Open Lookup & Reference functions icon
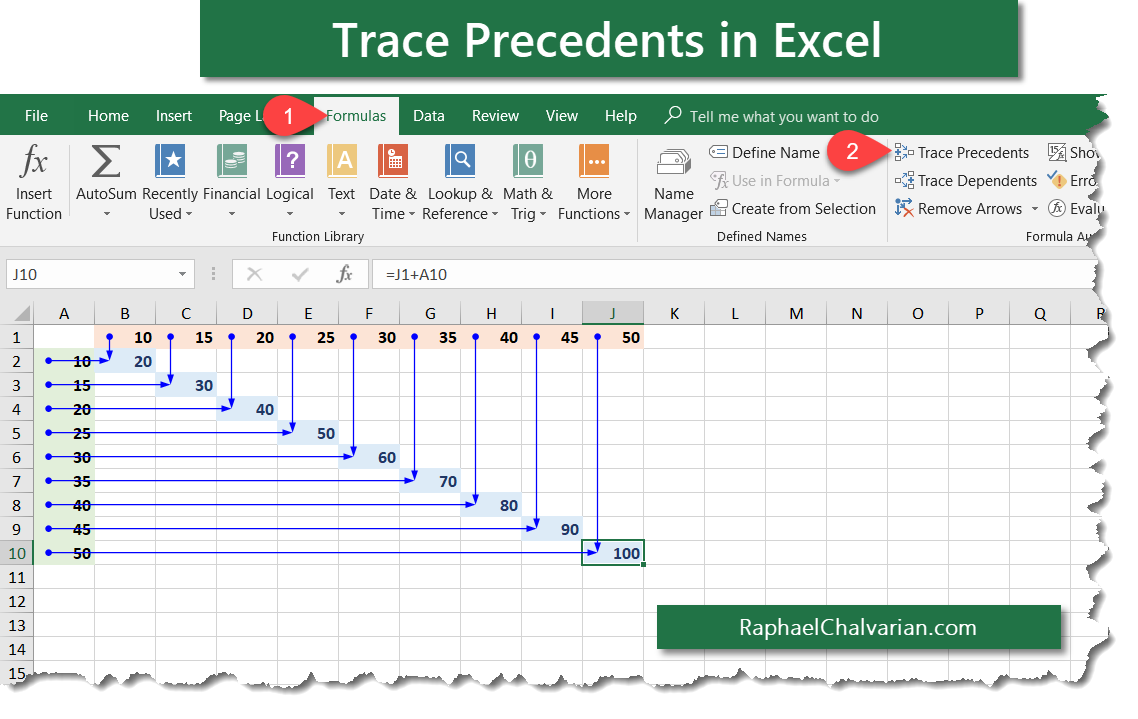The height and width of the screenshot is (719, 1138). (460, 160)
